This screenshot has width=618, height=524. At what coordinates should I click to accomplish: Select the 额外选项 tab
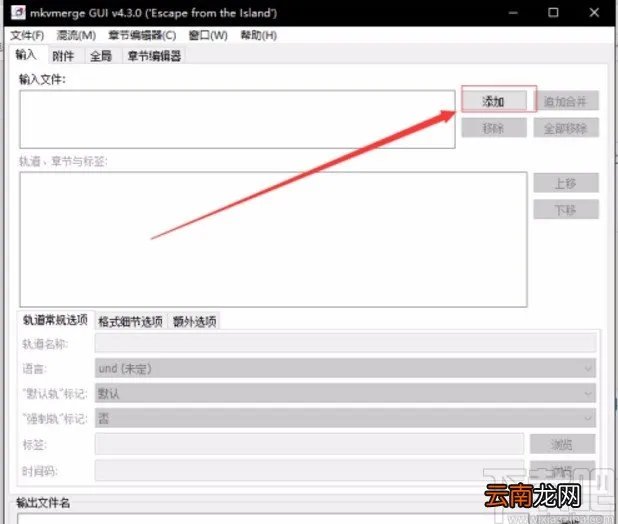click(x=194, y=321)
